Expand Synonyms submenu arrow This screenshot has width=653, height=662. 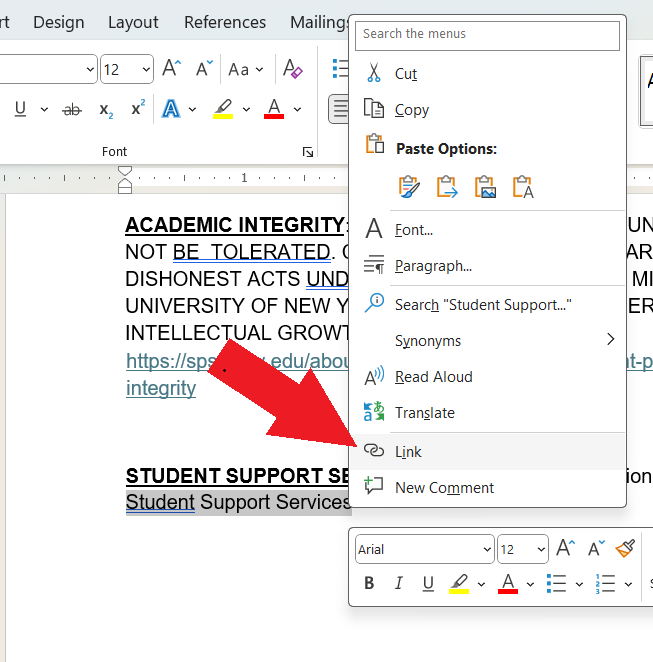610,339
